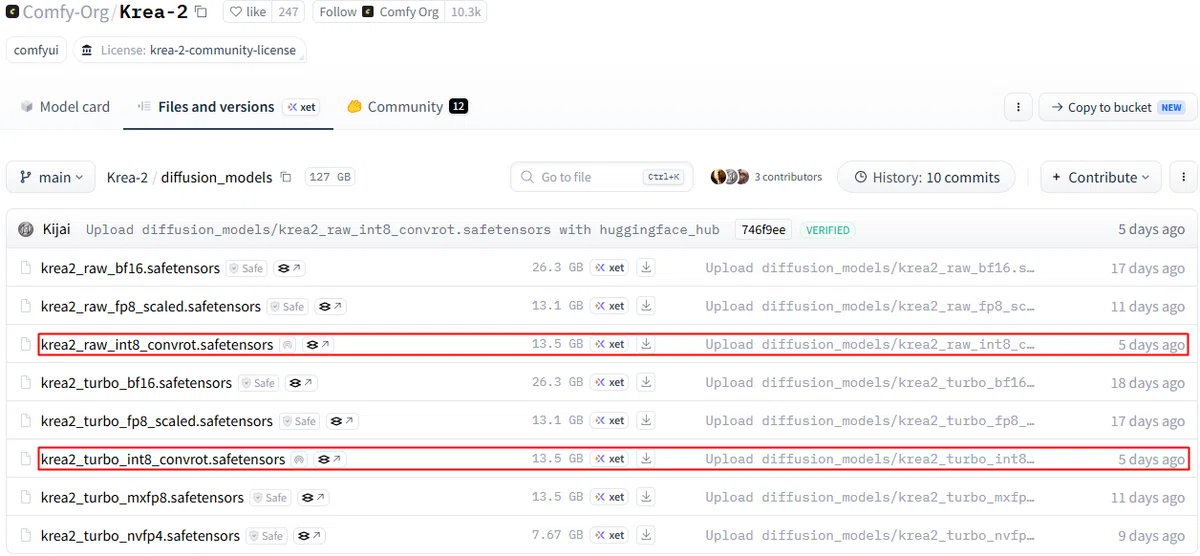Open the three-dot menu next to Contribute
The image size is (1200, 556).
click(x=1184, y=177)
